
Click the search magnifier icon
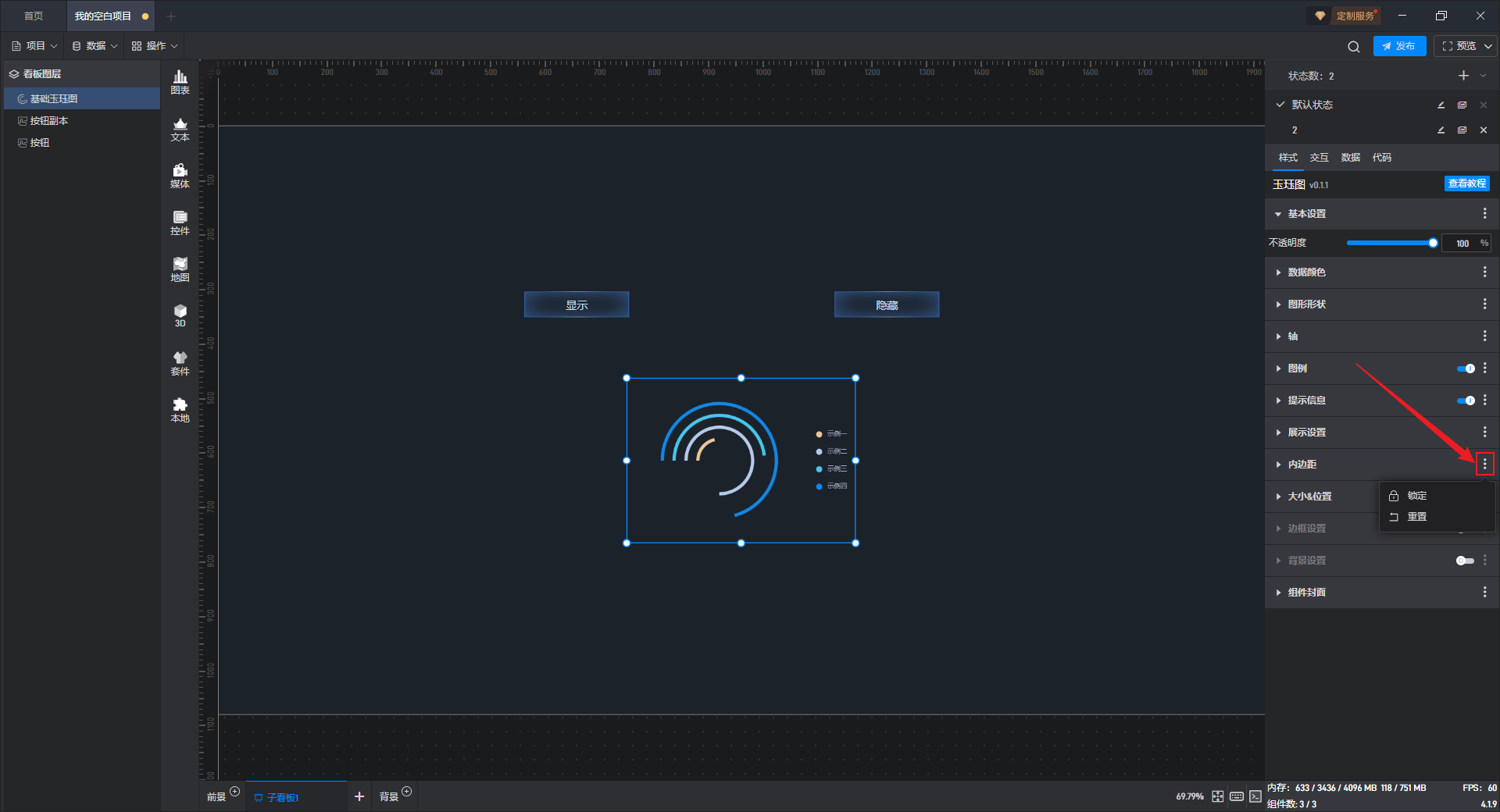tap(1354, 47)
